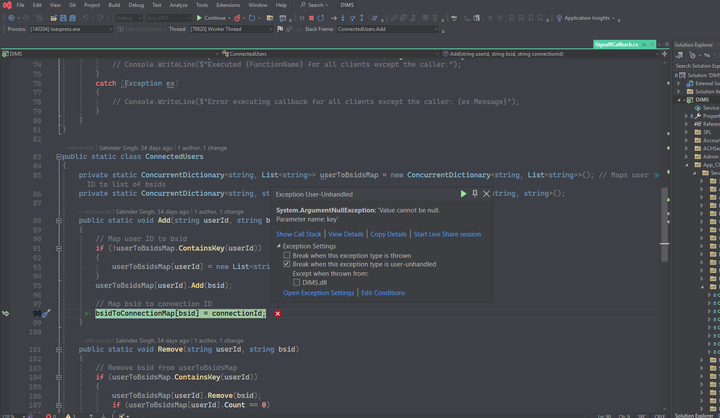This screenshot has width=720, height=418.
Task: Click the single Save disk icon
Action: tap(63, 18)
